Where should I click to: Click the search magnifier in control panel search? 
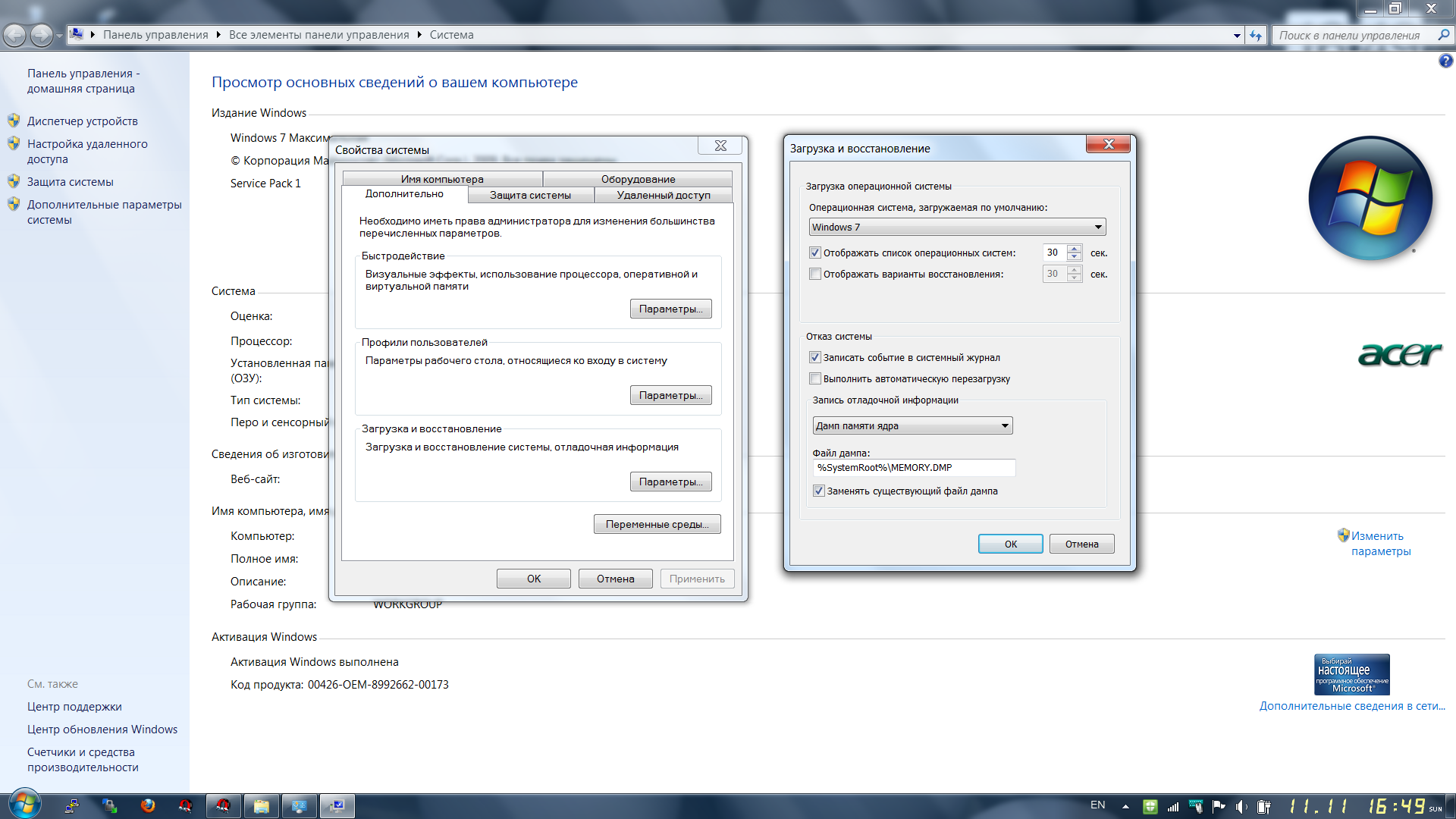tap(1443, 35)
